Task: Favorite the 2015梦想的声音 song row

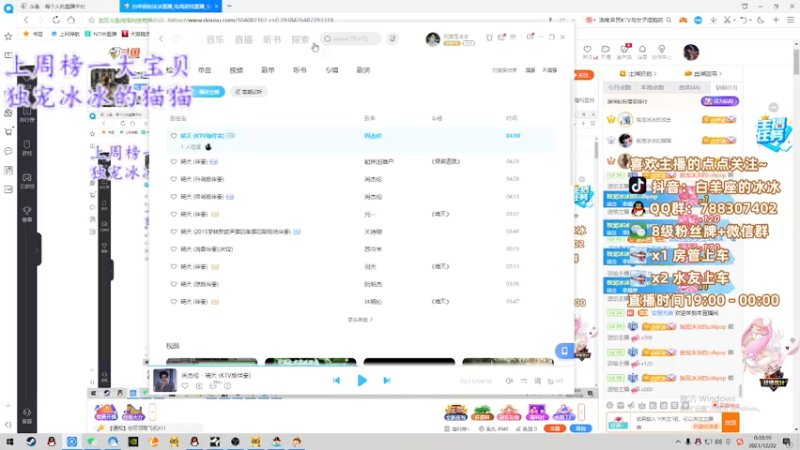Action: click(x=173, y=232)
